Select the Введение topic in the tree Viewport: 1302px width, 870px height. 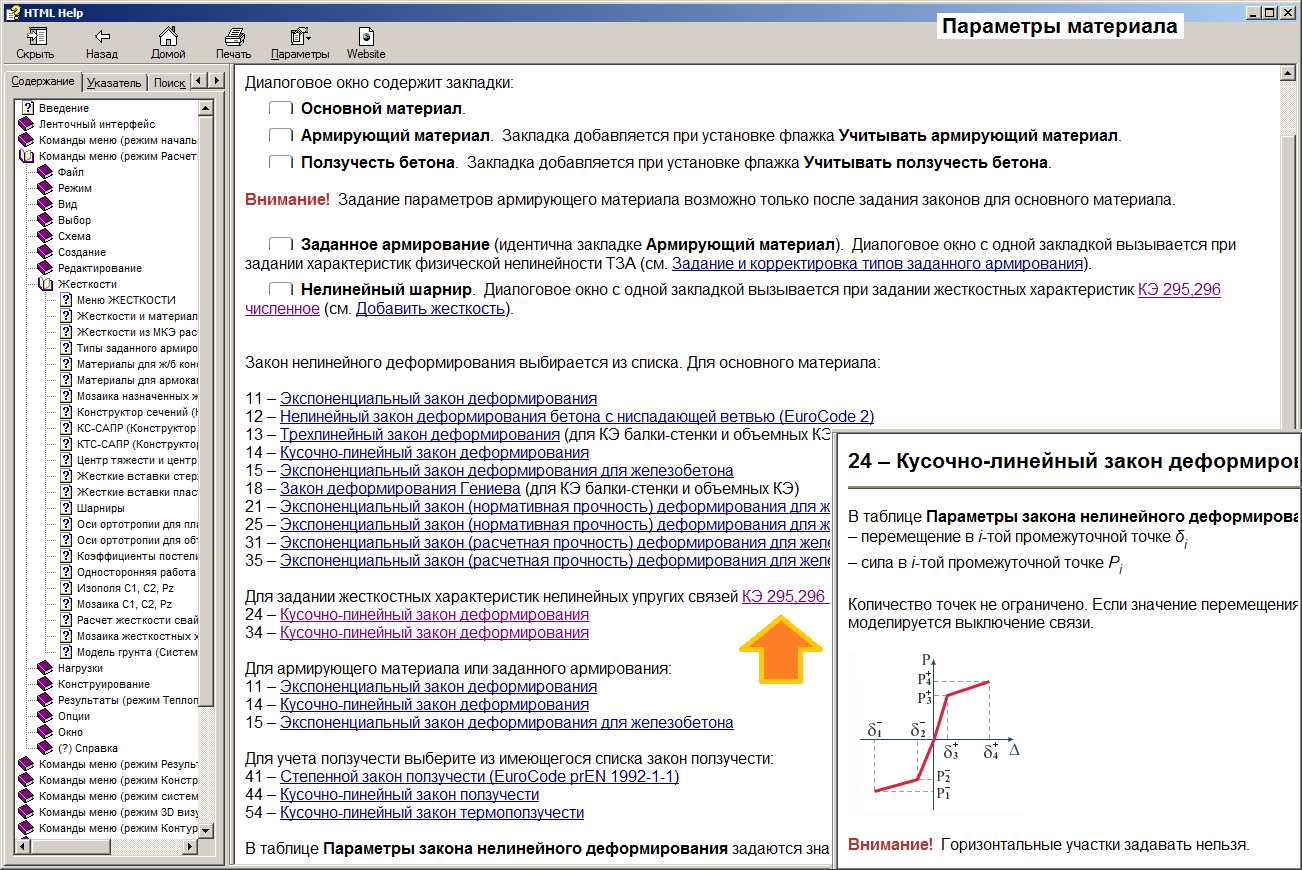[64, 108]
